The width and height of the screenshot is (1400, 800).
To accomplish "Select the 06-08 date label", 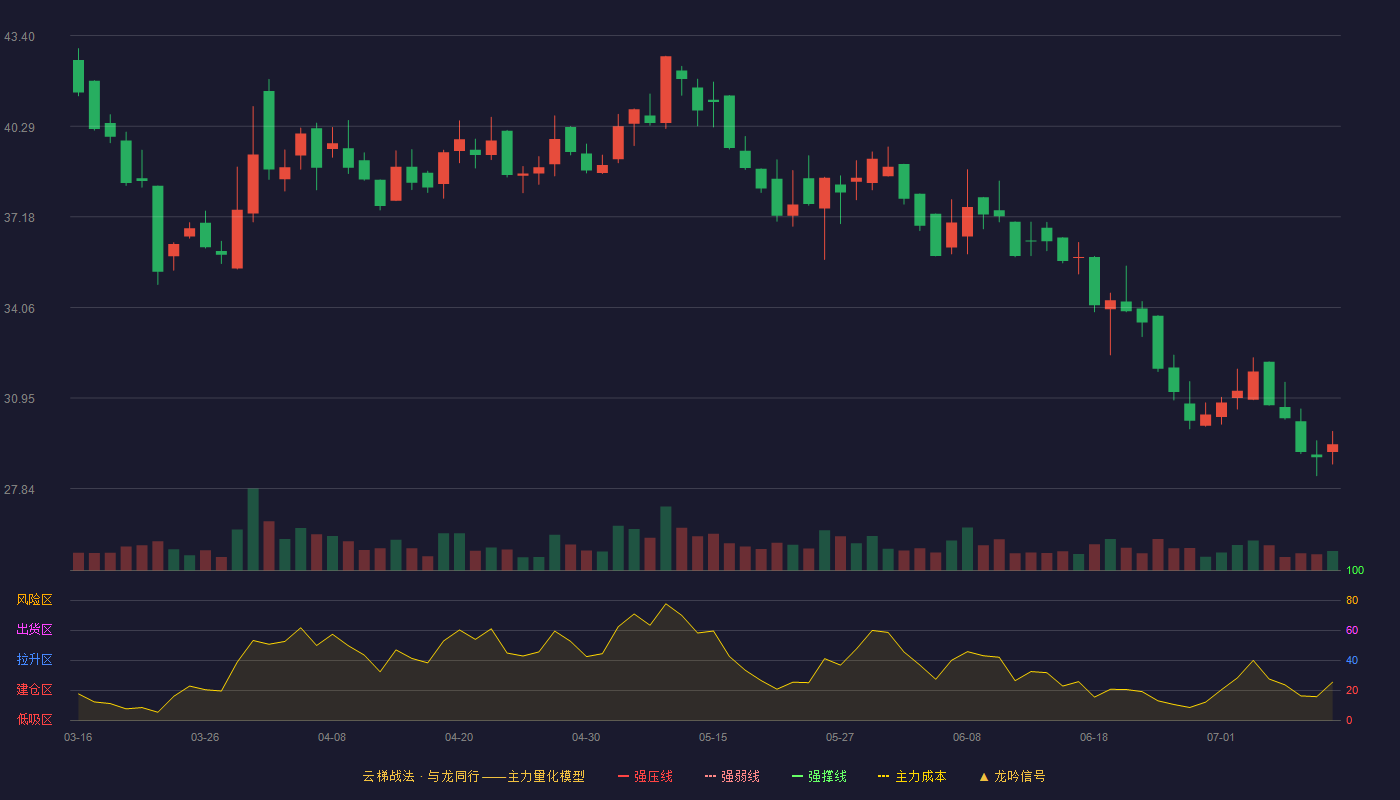I will coord(967,737).
